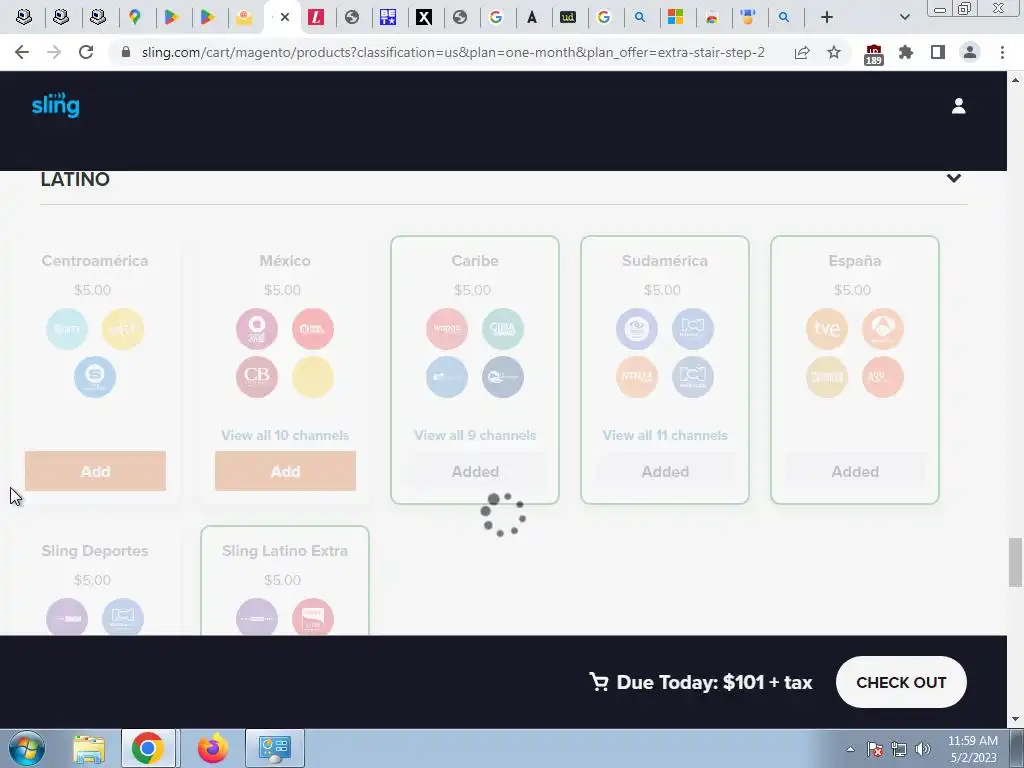1024x768 pixels.
Task: Click the Sling Deportes card title
Action: [95, 551]
